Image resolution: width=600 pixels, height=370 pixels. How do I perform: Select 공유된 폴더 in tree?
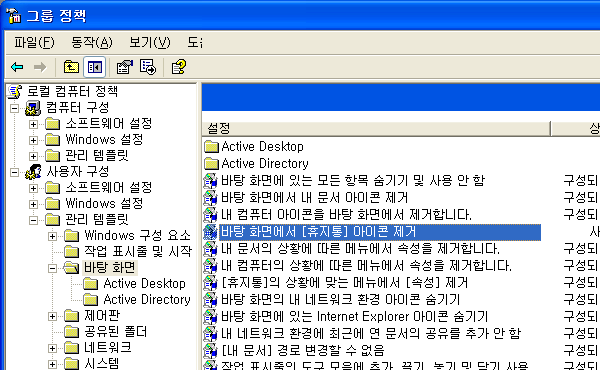click(x=116, y=331)
